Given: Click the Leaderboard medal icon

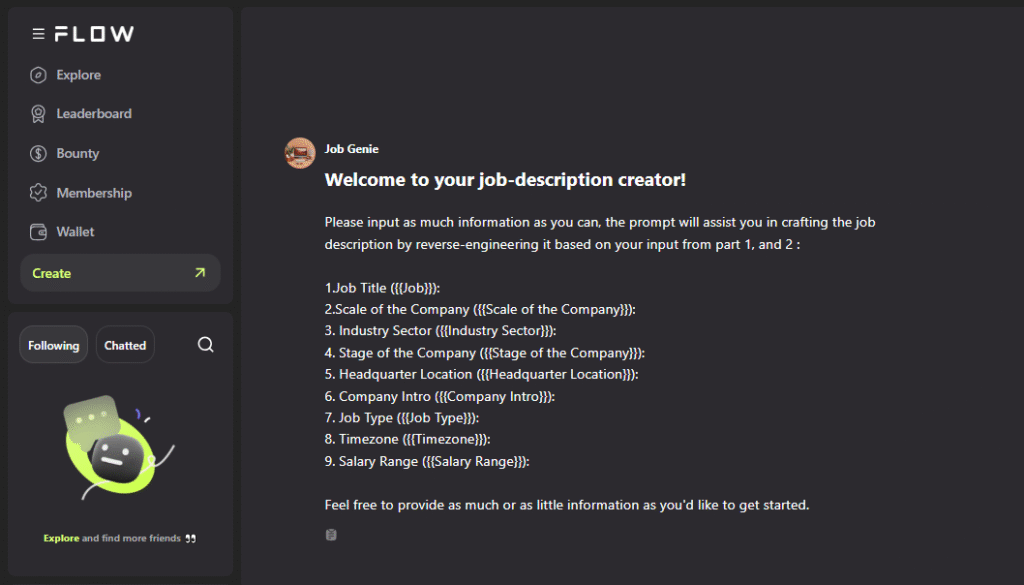Looking at the screenshot, I should click(38, 114).
